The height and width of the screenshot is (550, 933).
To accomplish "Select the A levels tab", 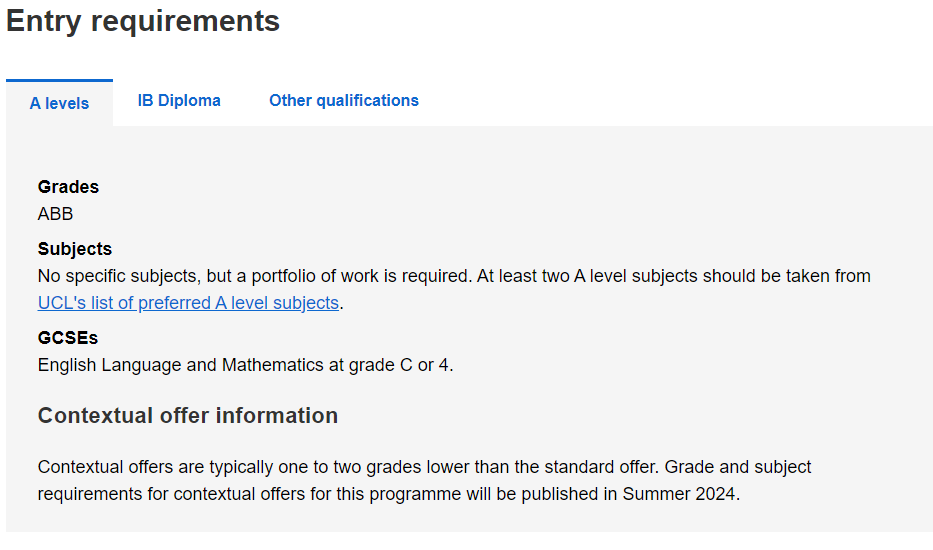I will tap(60, 103).
